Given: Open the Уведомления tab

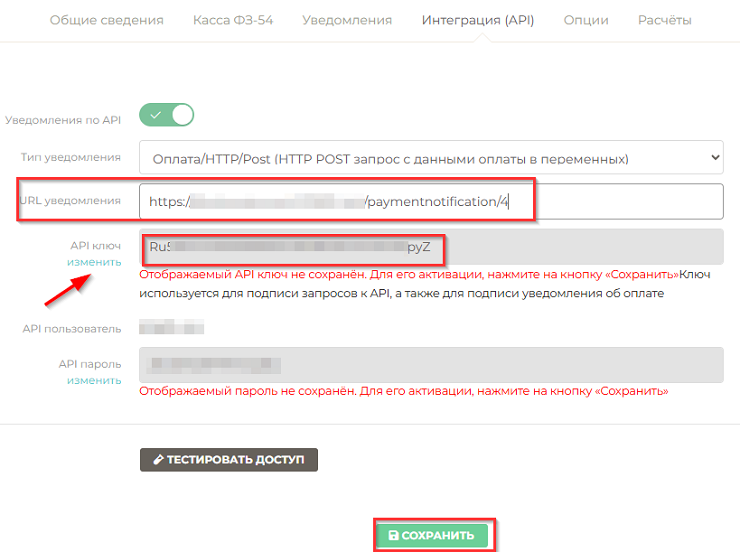Looking at the screenshot, I should pyautogui.click(x=347, y=20).
